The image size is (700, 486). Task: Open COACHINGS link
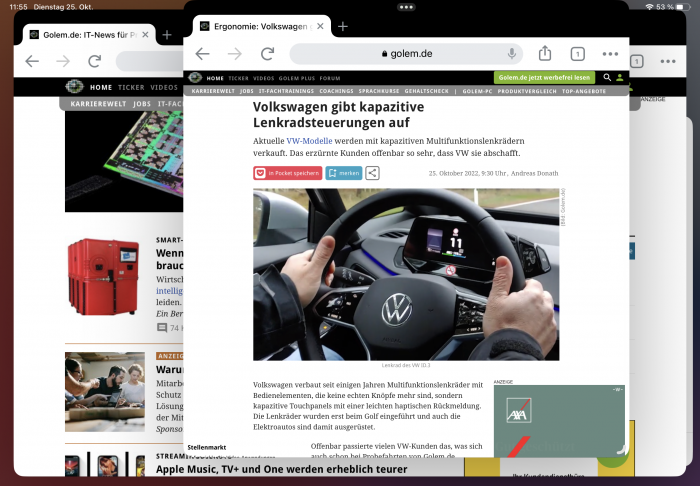pos(336,91)
